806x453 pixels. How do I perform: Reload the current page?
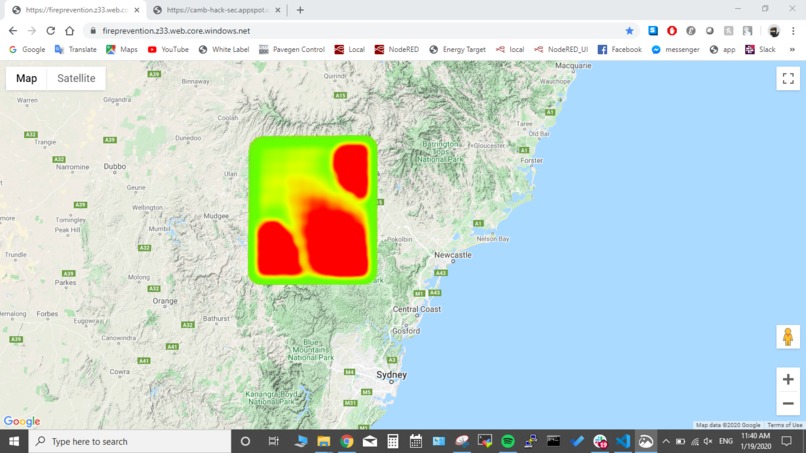pyautogui.click(x=50, y=31)
